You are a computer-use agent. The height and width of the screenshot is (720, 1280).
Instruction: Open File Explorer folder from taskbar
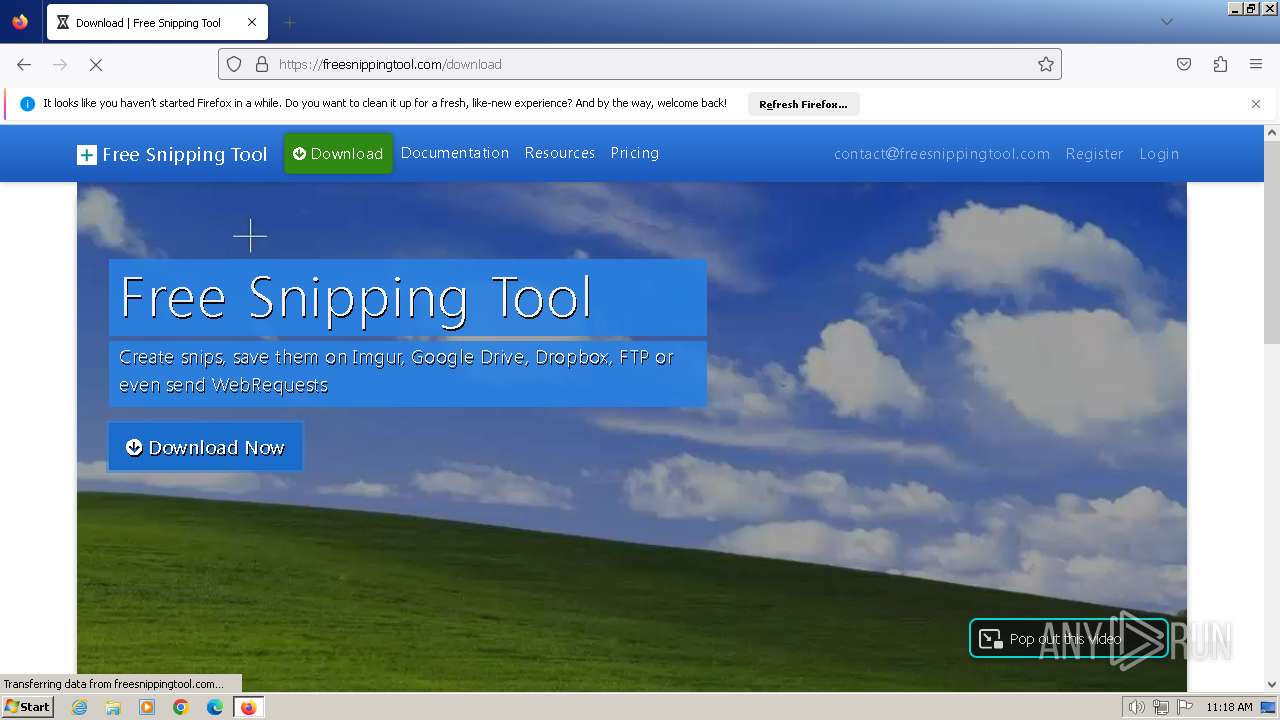tap(113, 707)
